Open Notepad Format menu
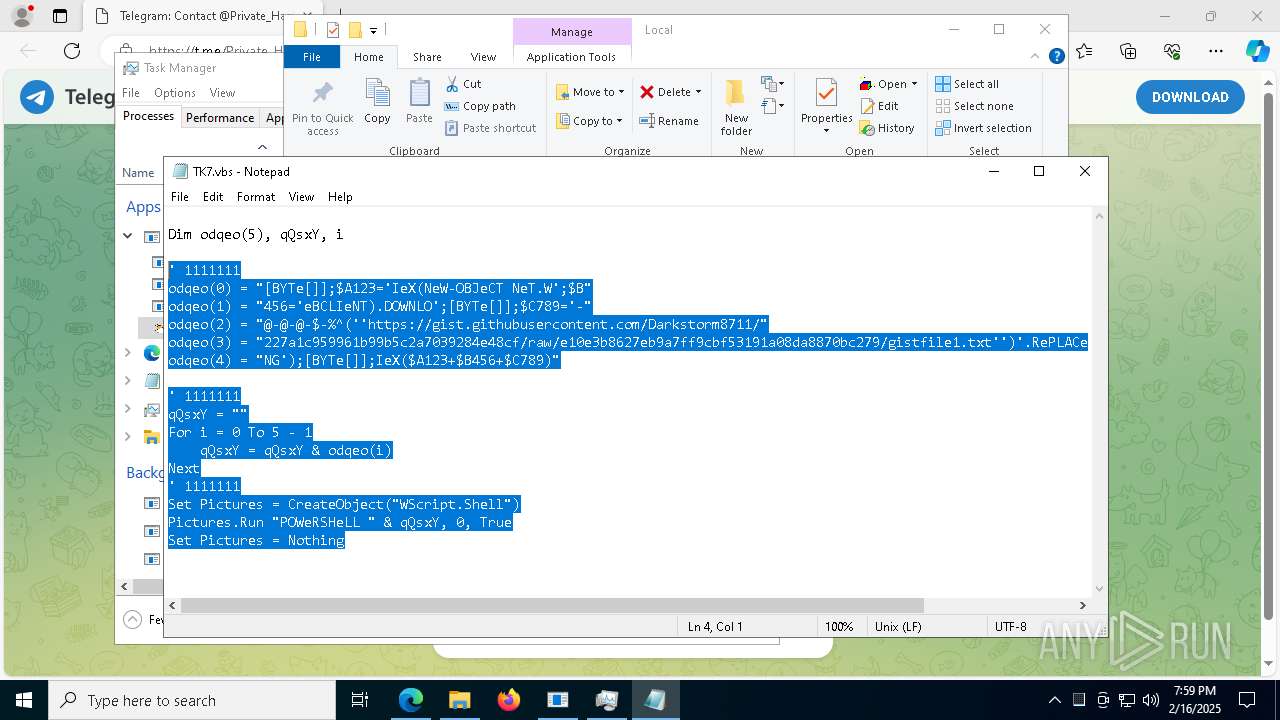The height and width of the screenshot is (720, 1280). 256,197
